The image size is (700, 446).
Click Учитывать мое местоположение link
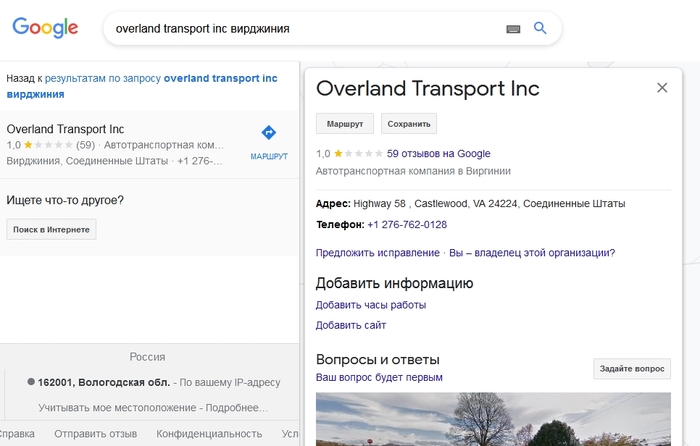point(117,408)
